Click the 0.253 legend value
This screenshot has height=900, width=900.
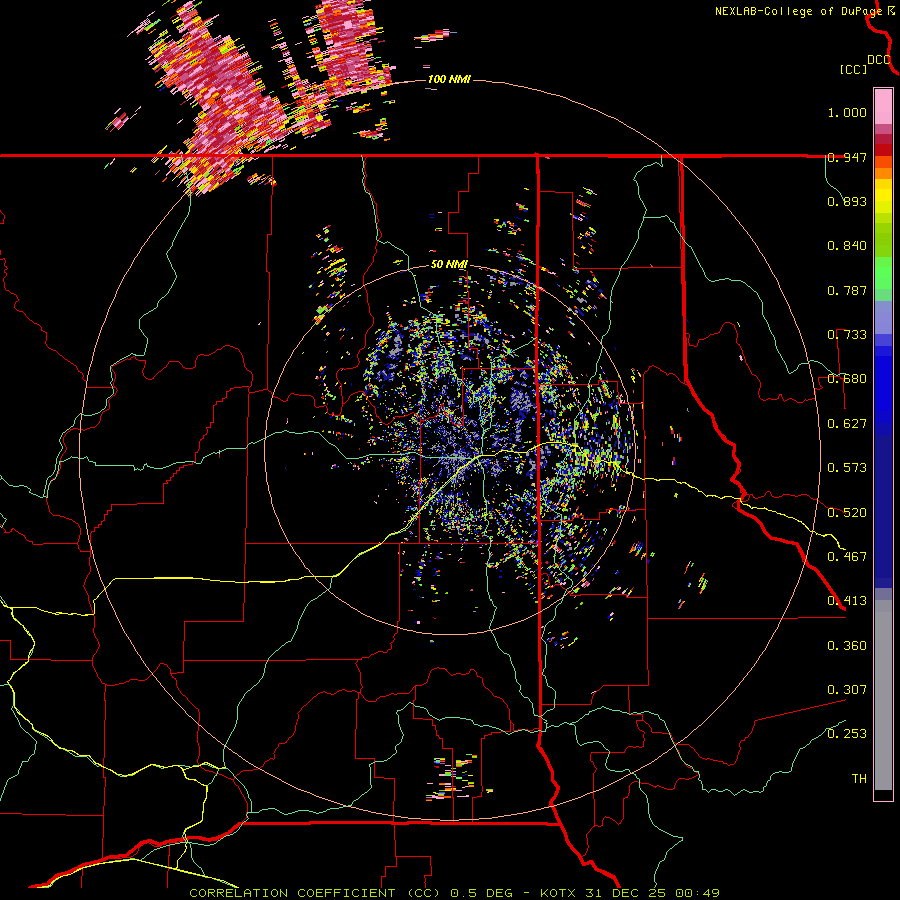847,734
